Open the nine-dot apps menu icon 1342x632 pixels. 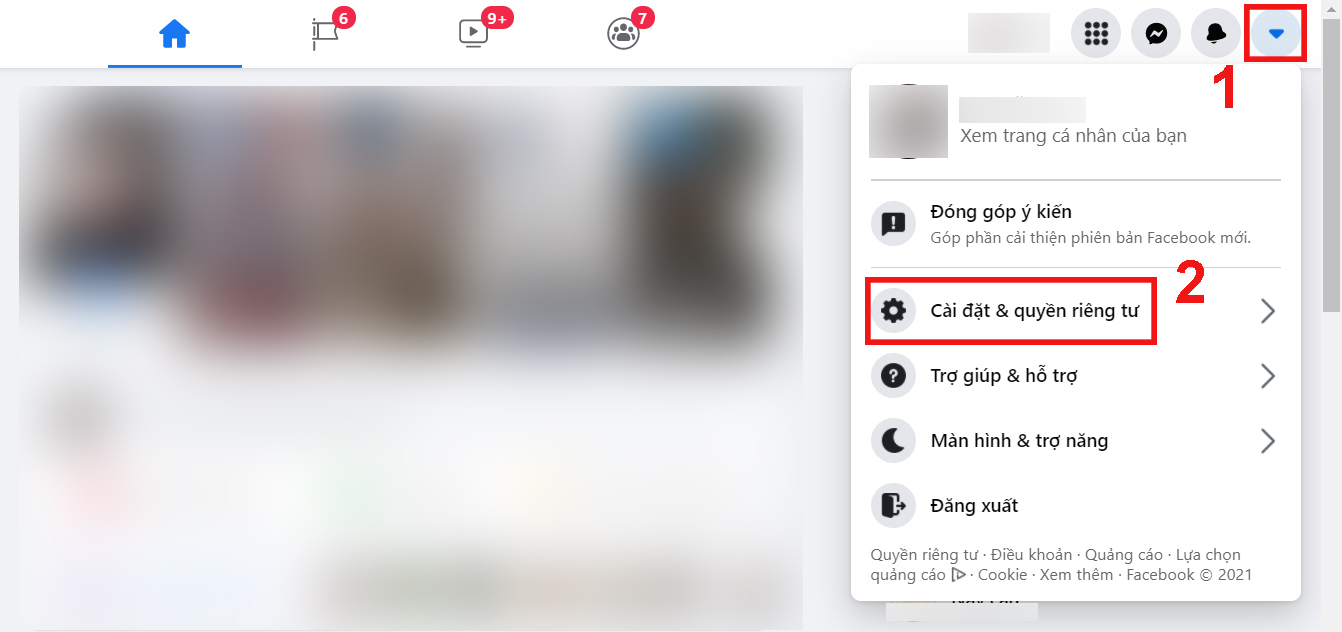click(1096, 34)
